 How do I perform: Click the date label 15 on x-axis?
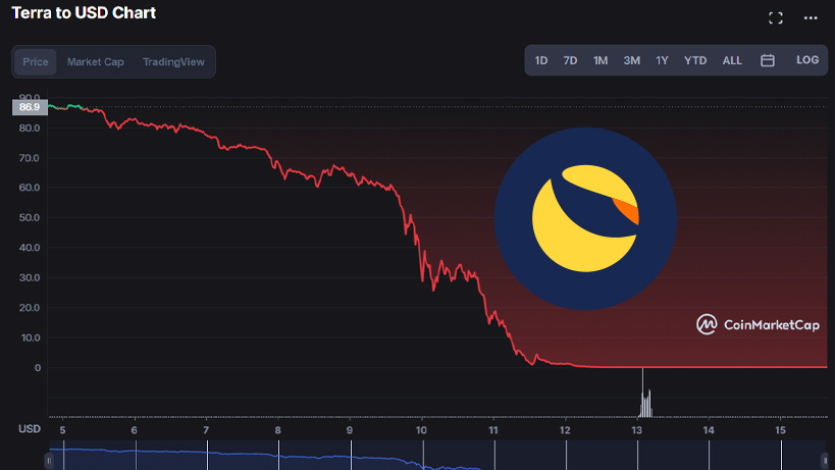[x=780, y=430]
